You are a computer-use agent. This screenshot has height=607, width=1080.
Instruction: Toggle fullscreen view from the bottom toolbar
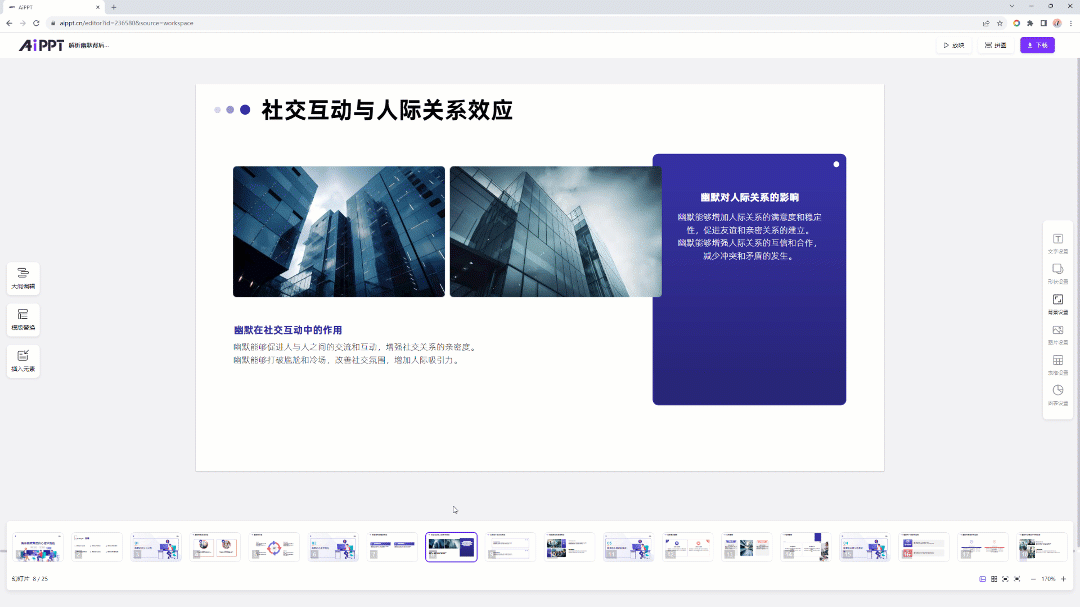[x=1017, y=578]
